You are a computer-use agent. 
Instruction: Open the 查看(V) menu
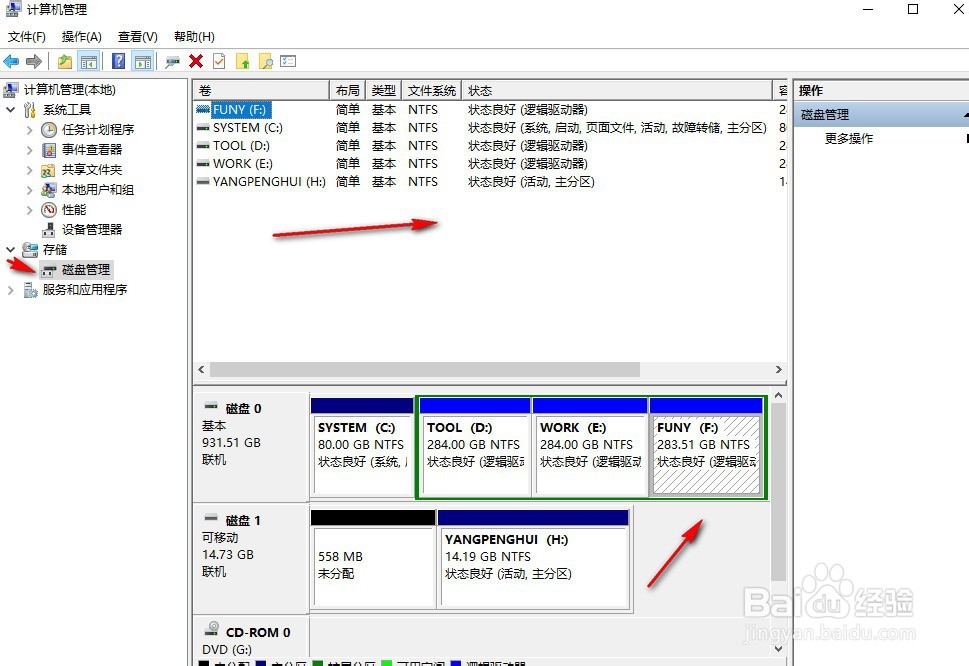point(138,36)
